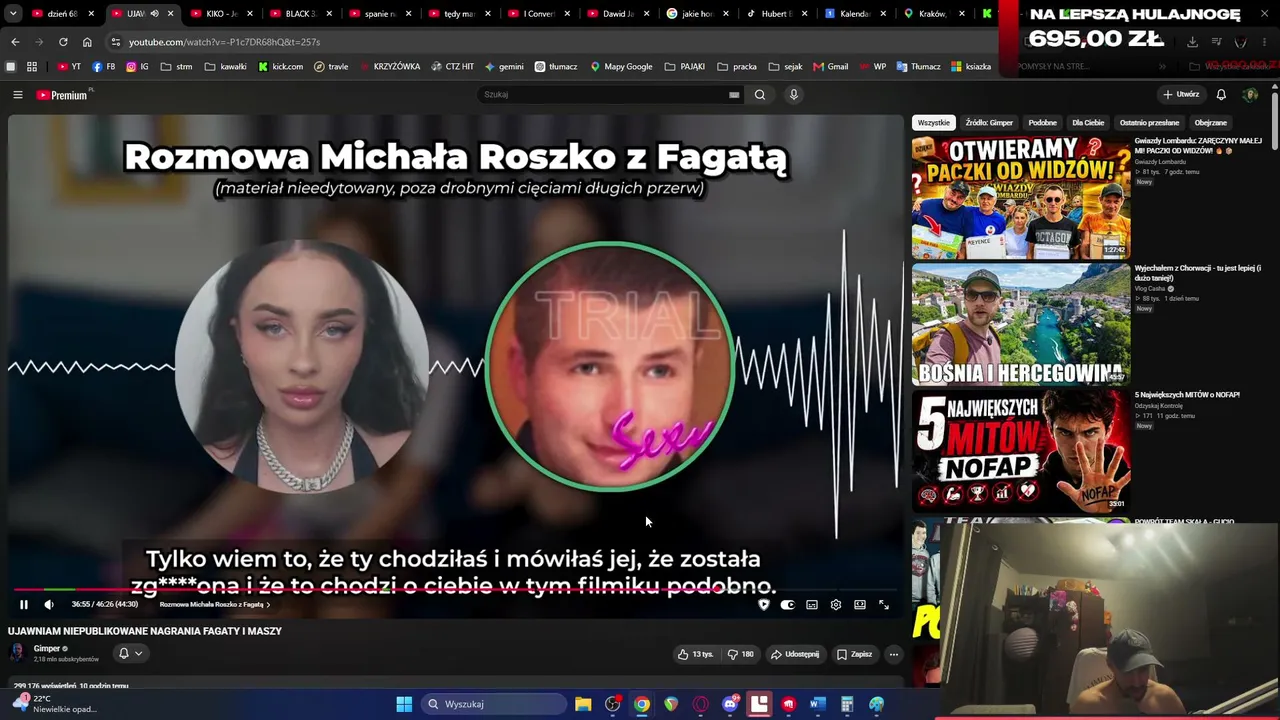Enter fullscreen mode for the video

click(x=884, y=604)
